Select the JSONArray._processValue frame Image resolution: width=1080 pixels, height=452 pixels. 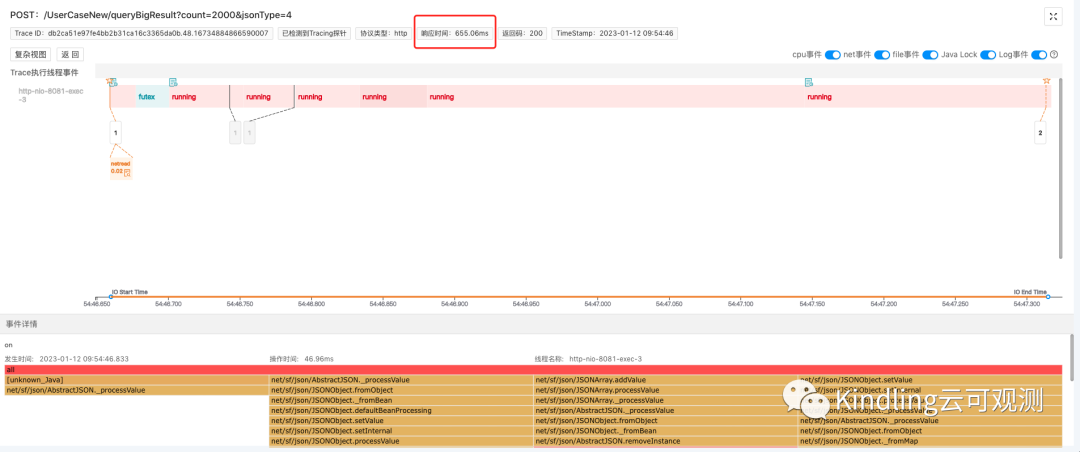665,400
